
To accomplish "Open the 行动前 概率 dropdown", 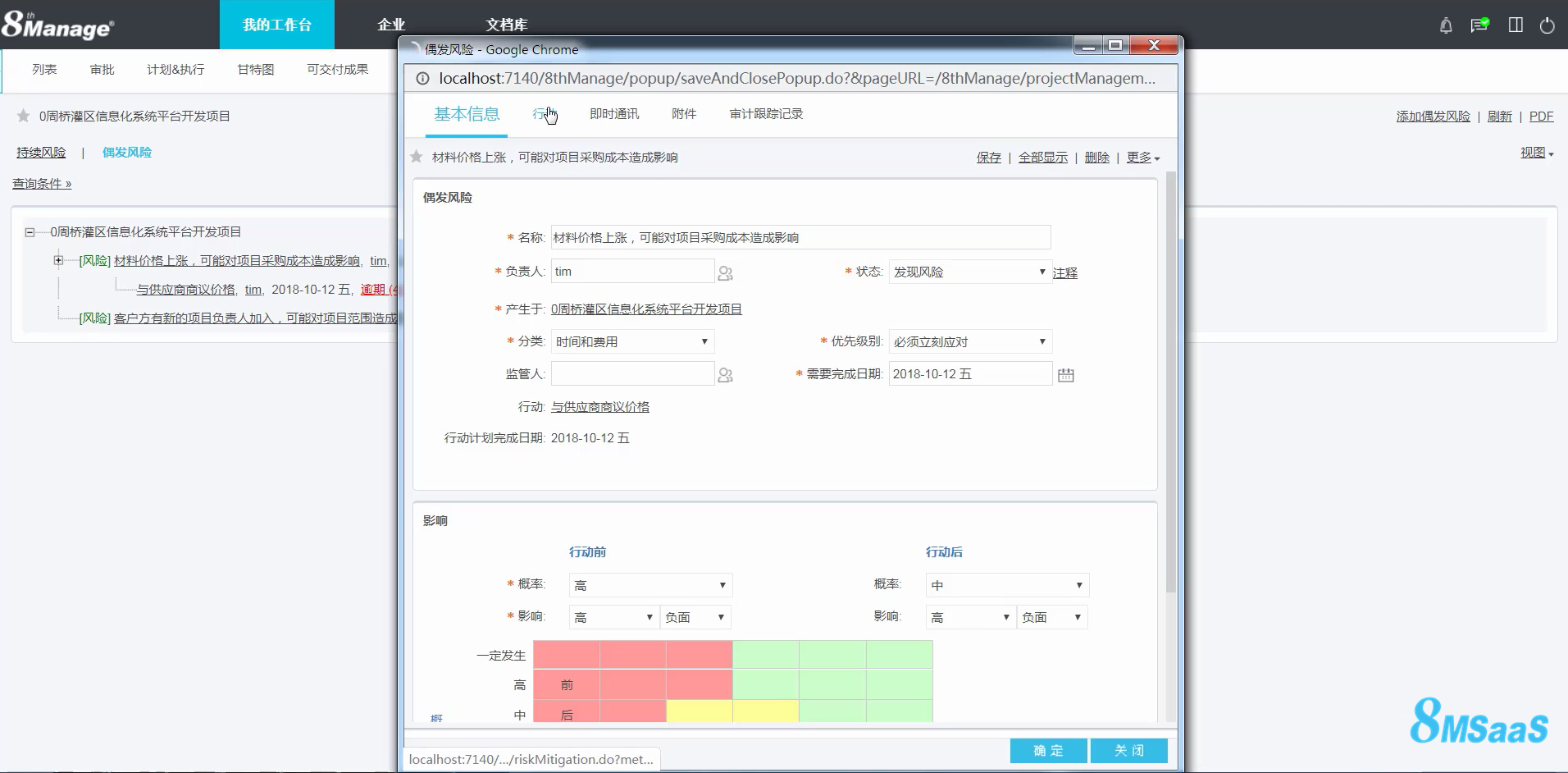I will (x=650, y=585).
